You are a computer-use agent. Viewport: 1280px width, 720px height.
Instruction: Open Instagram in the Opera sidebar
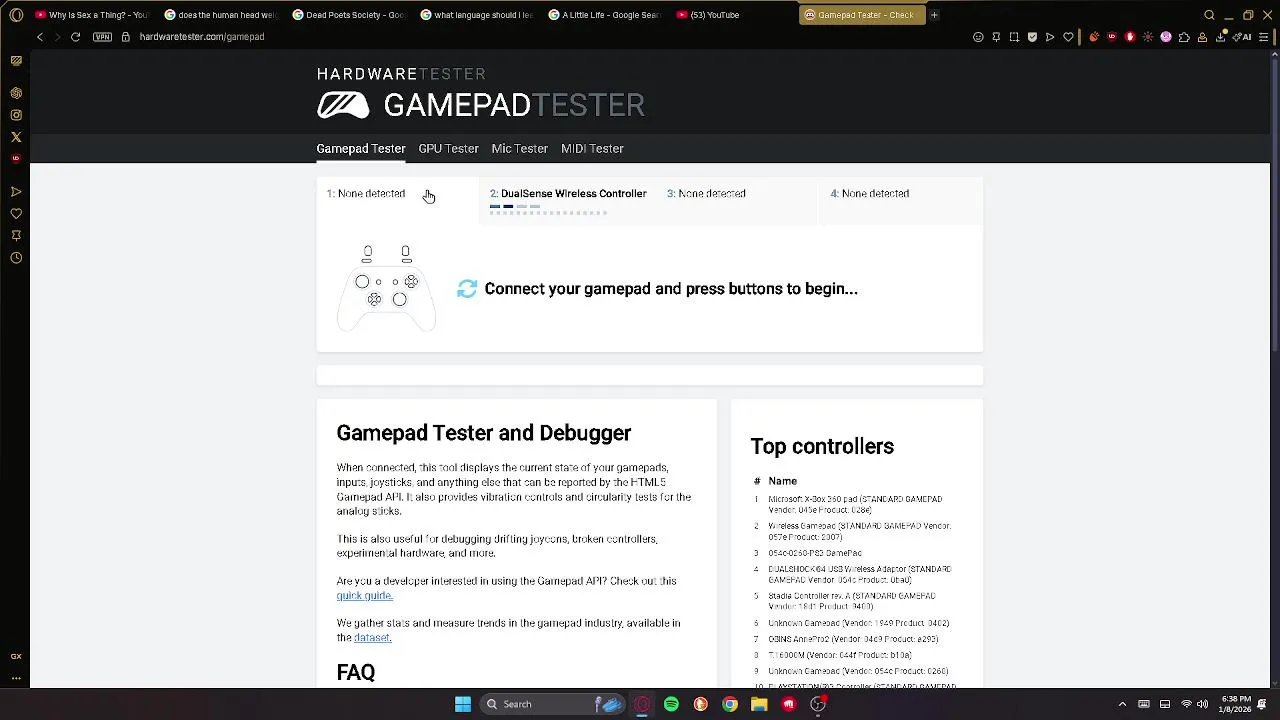pos(16,115)
